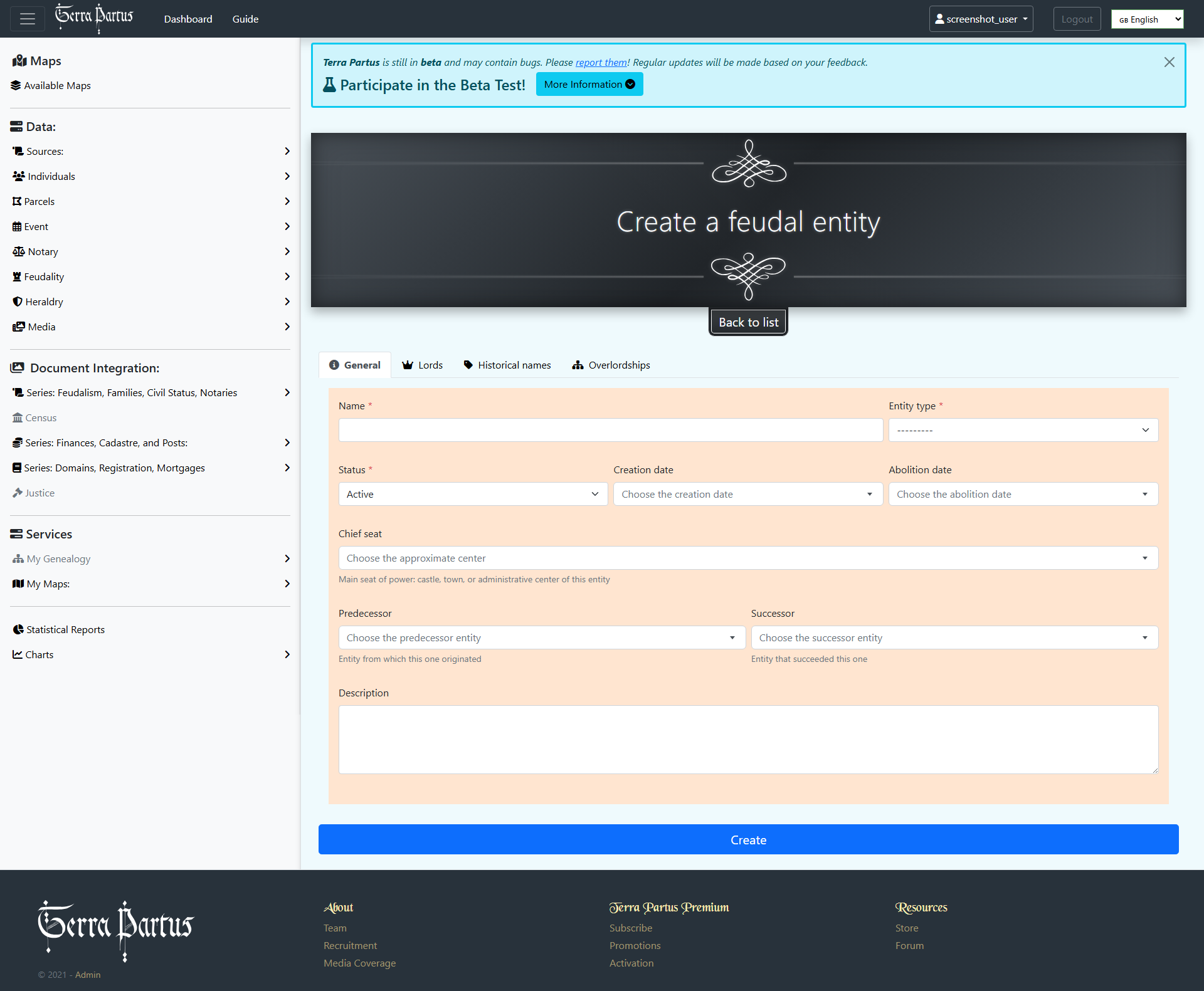Click the Terra Partus logo in header
This screenshot has height=991, width=1204.
pos(94,18)
